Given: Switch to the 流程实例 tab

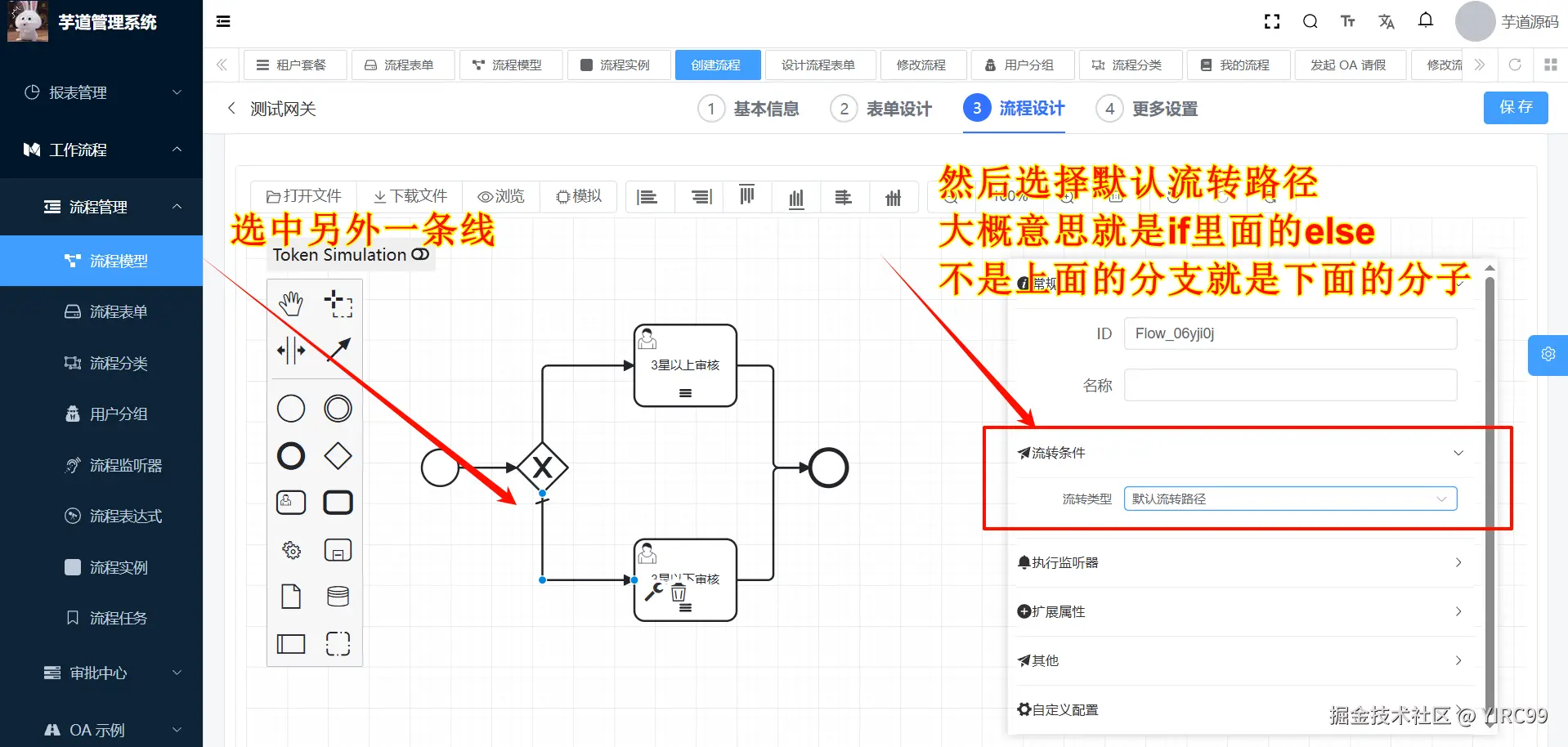Looking at the screenshot, I should pyautogui.click(x=619, y=65).
